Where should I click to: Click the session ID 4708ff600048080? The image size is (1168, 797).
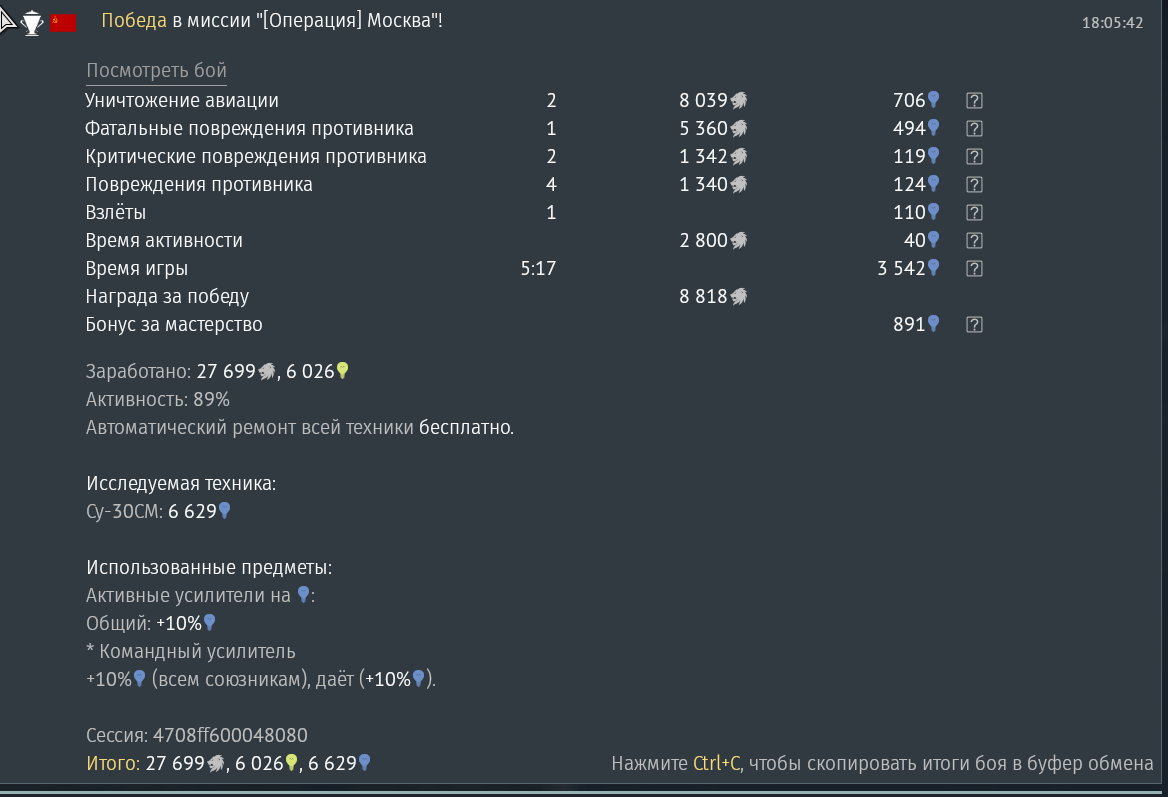[230, 735]
